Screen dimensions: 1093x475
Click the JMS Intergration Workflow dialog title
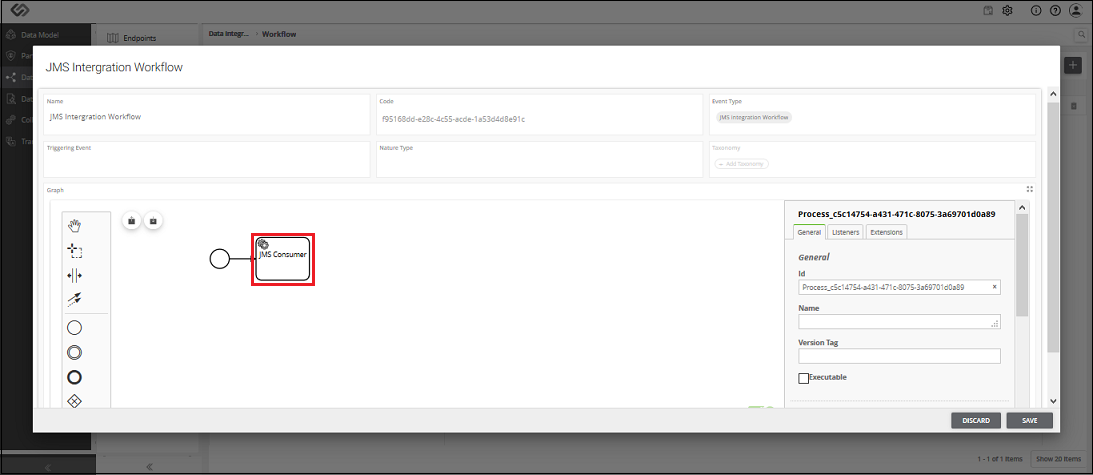[x=114, y=68]
